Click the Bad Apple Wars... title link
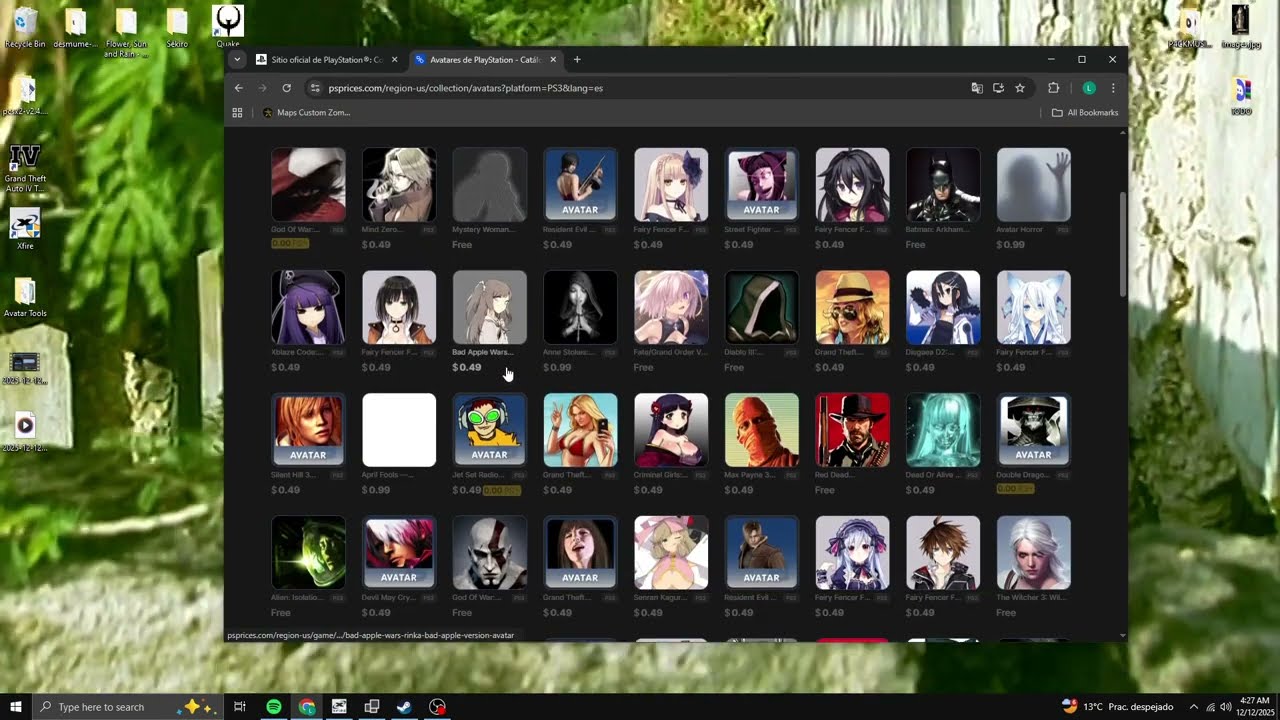The width and height of the screenshot is (1280, 720). 482,352
